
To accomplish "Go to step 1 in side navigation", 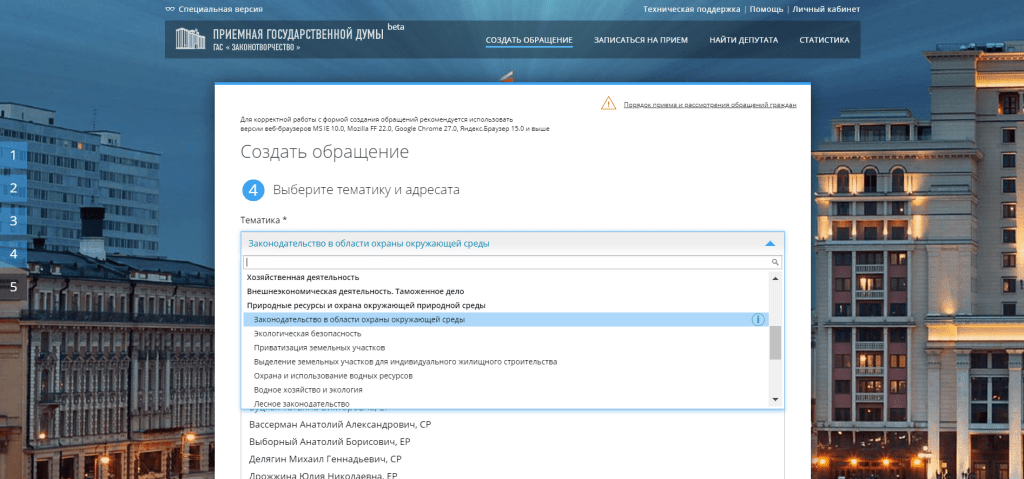I will (x=13, y=155).
